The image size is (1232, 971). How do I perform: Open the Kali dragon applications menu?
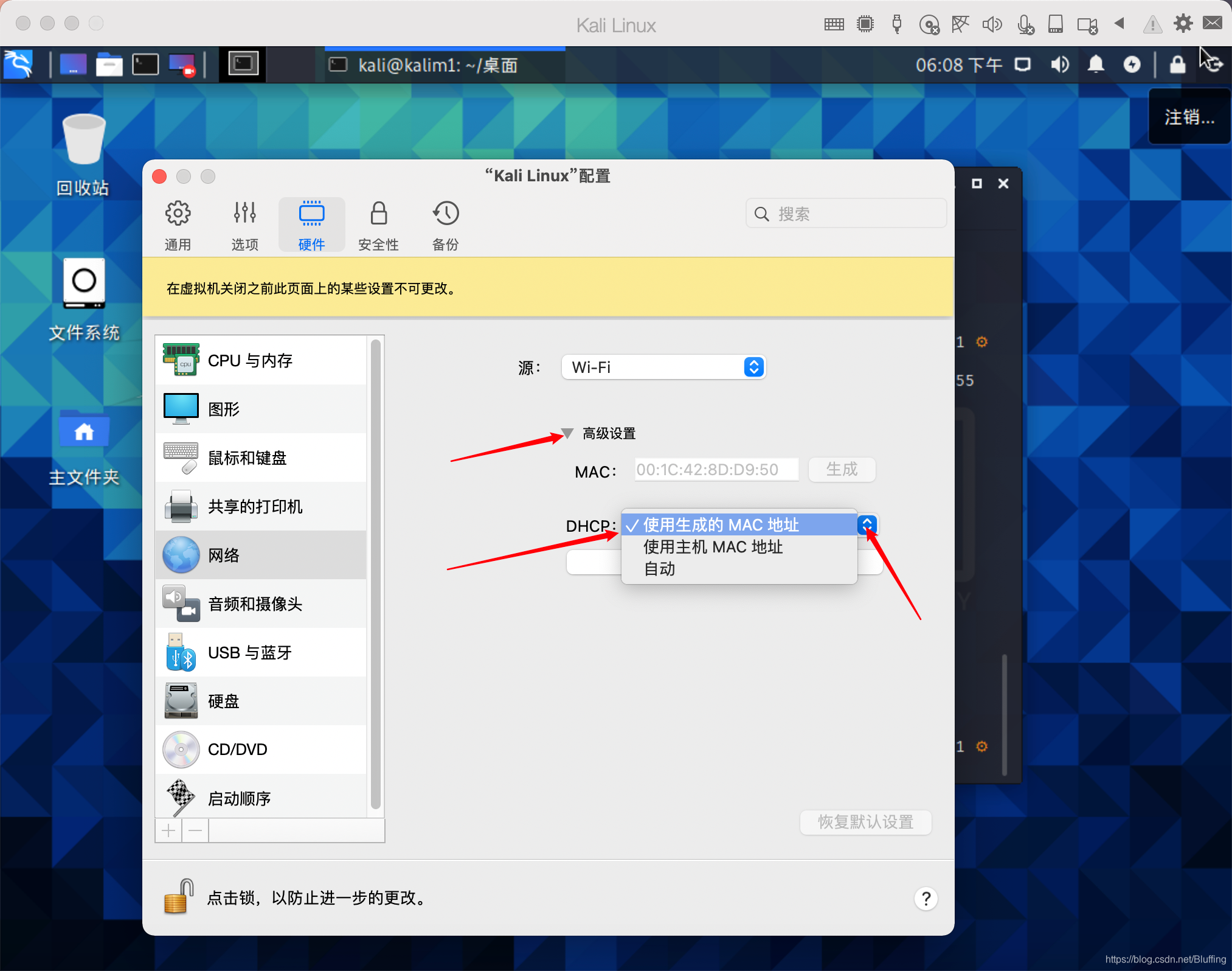18,64
